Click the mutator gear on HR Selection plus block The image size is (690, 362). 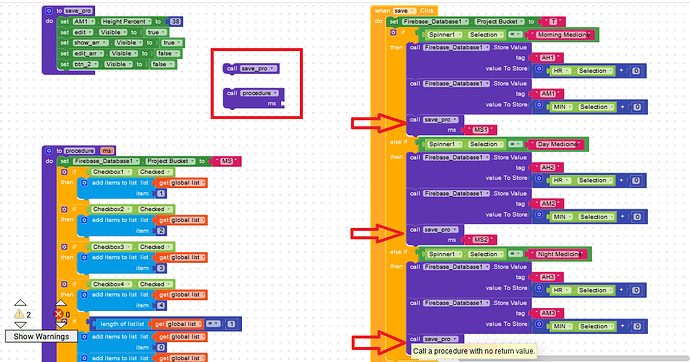(x=539, y=70)
